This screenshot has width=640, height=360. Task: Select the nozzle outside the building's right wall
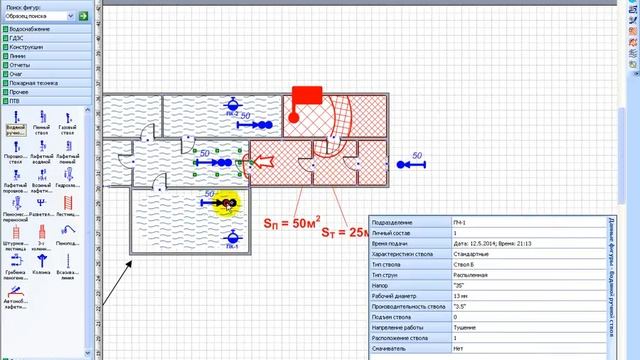click(x=411, y=164)
